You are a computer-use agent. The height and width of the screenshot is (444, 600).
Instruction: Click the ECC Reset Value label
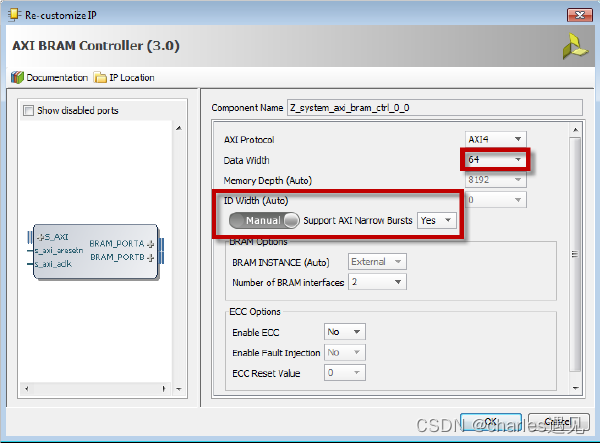pyautogui.click(x=266, y=373)
